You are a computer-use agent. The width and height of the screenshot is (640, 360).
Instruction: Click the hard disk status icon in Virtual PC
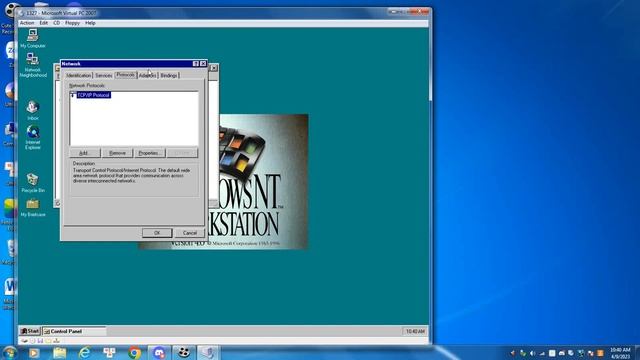pos(24,340)
